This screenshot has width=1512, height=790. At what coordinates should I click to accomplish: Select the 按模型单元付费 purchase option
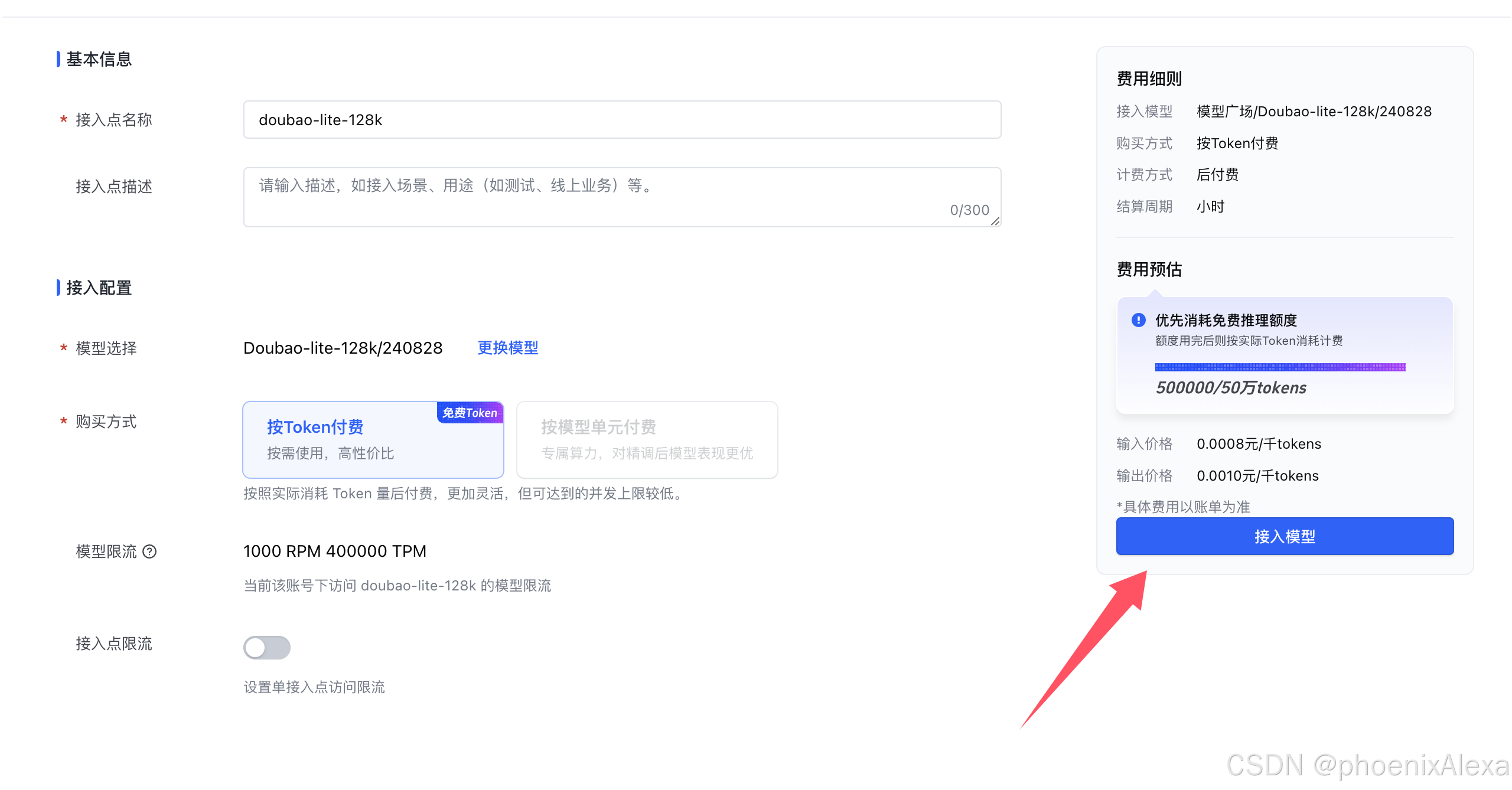click(x=647, y=440)
